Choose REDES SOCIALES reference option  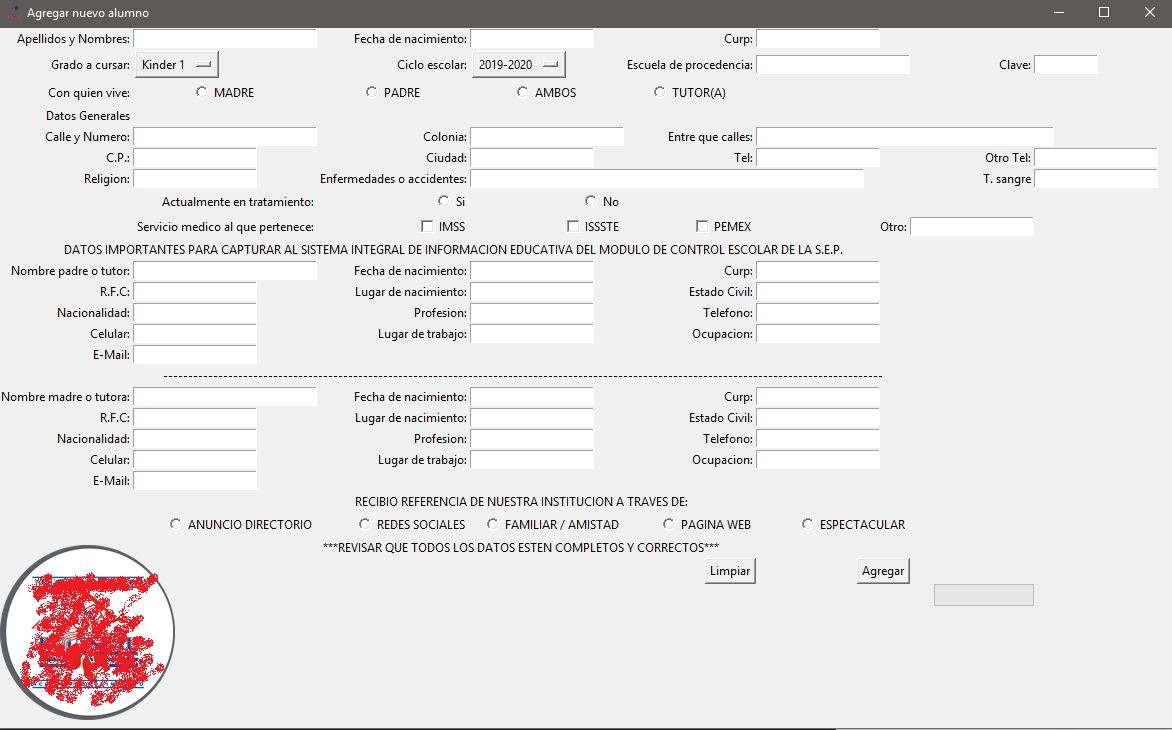(x=365, y=524)
